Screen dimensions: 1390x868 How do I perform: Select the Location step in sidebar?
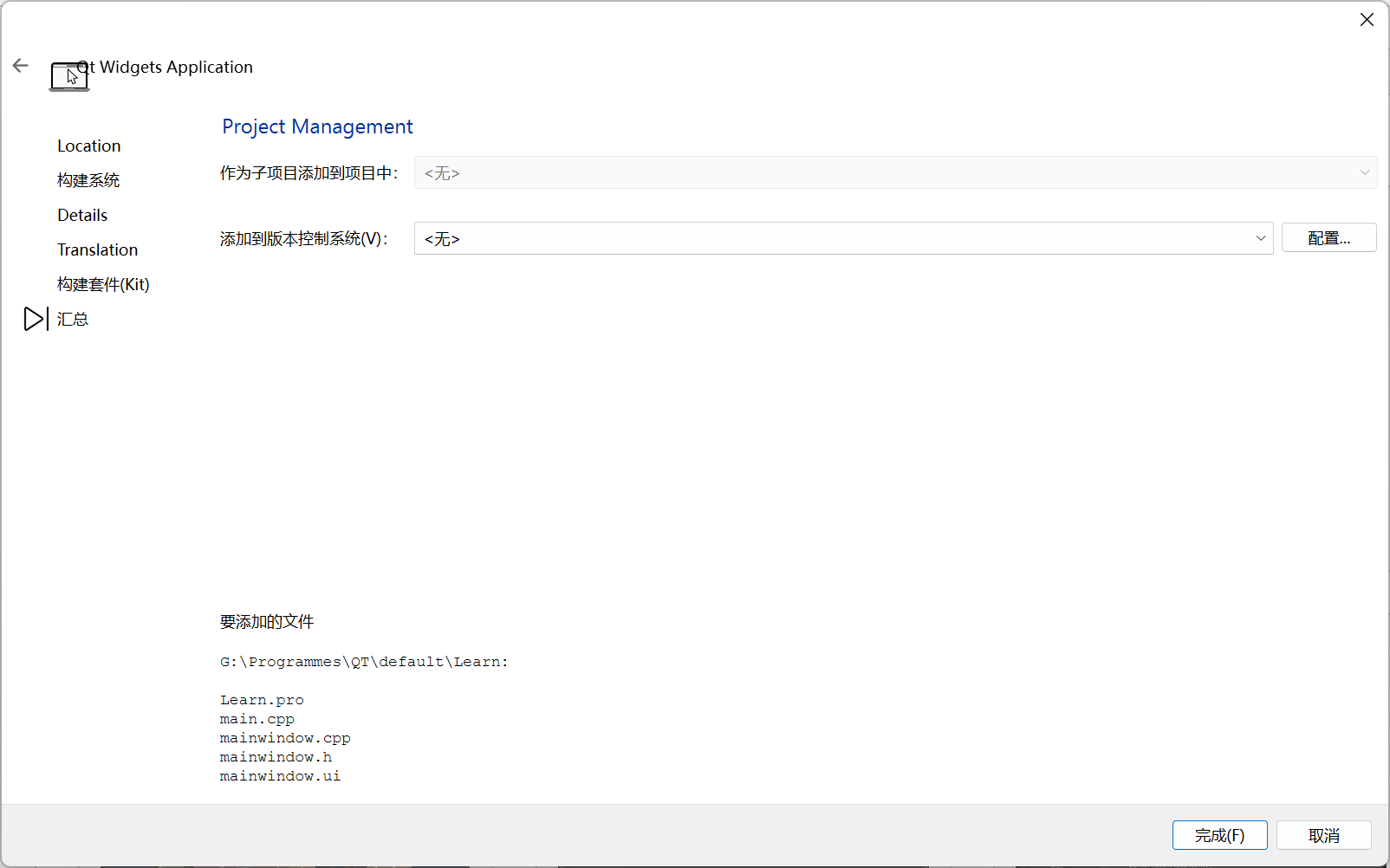pyautogui.click(x=89, y=146)
